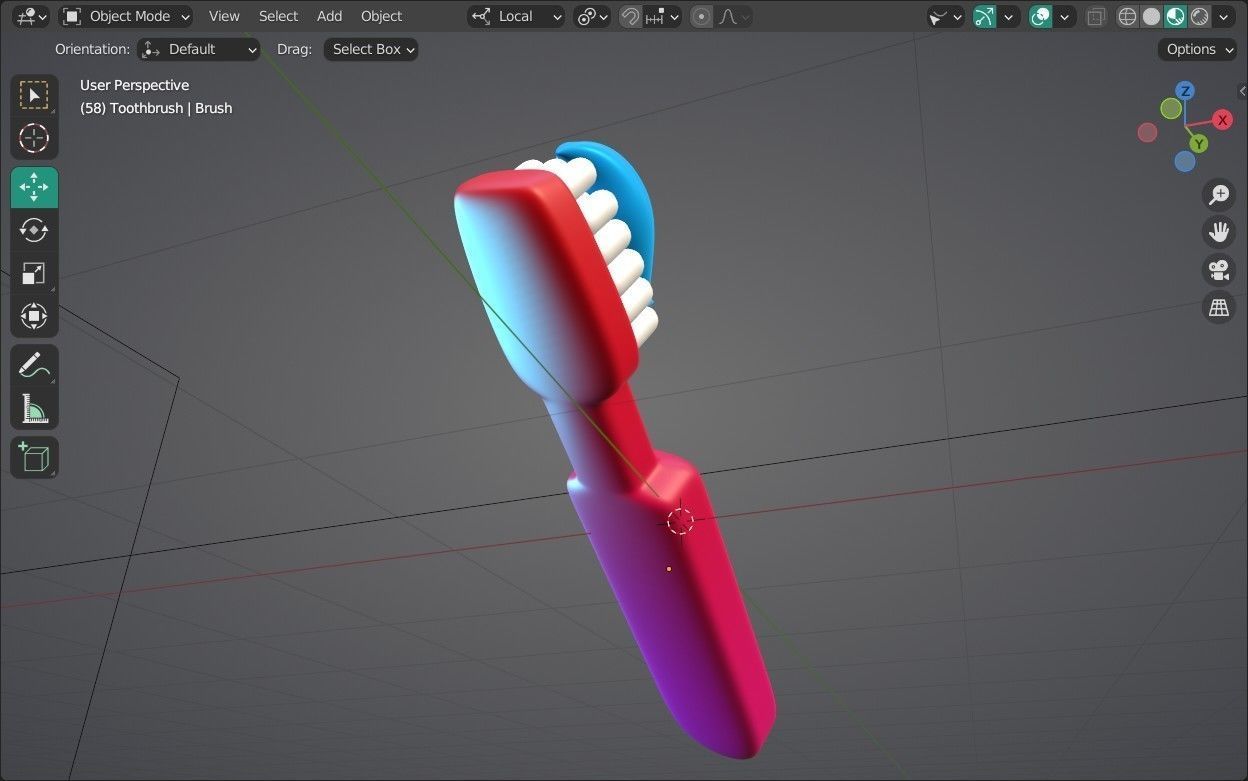The width and height of the screenshot is (1248, 781).
Task: Open the Object Mode dropdown
Action: coord(126,16)
